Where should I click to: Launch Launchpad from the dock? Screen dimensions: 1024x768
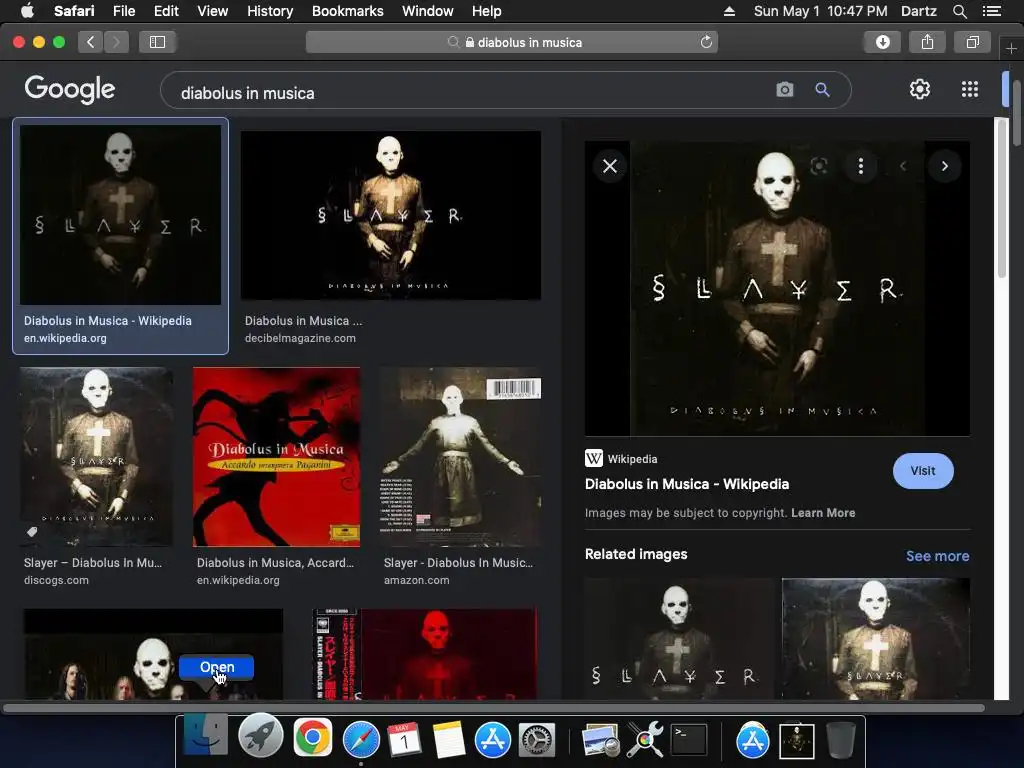click(x=261, y=737)
